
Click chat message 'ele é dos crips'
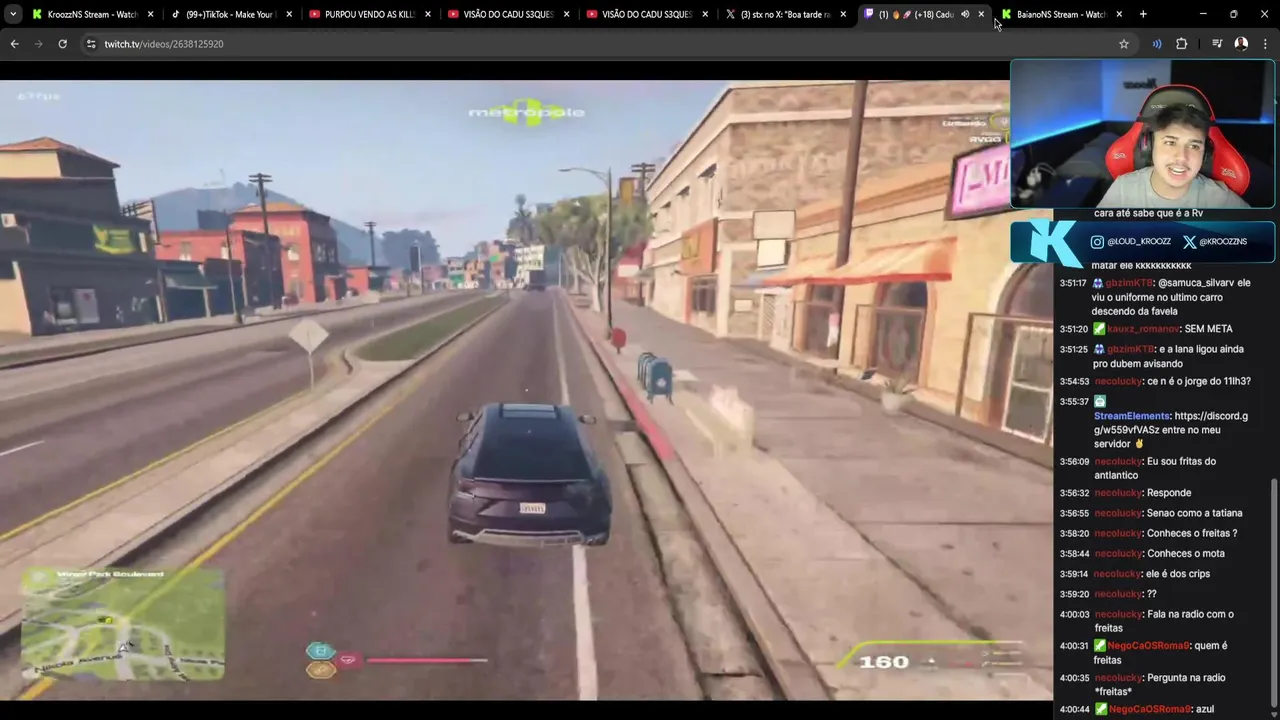[1178, 574]
